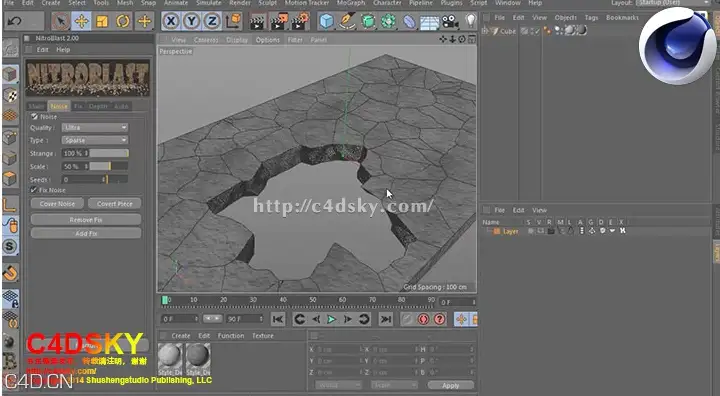
Task: Toggle Autokeying red button
Action: [423, 319]
